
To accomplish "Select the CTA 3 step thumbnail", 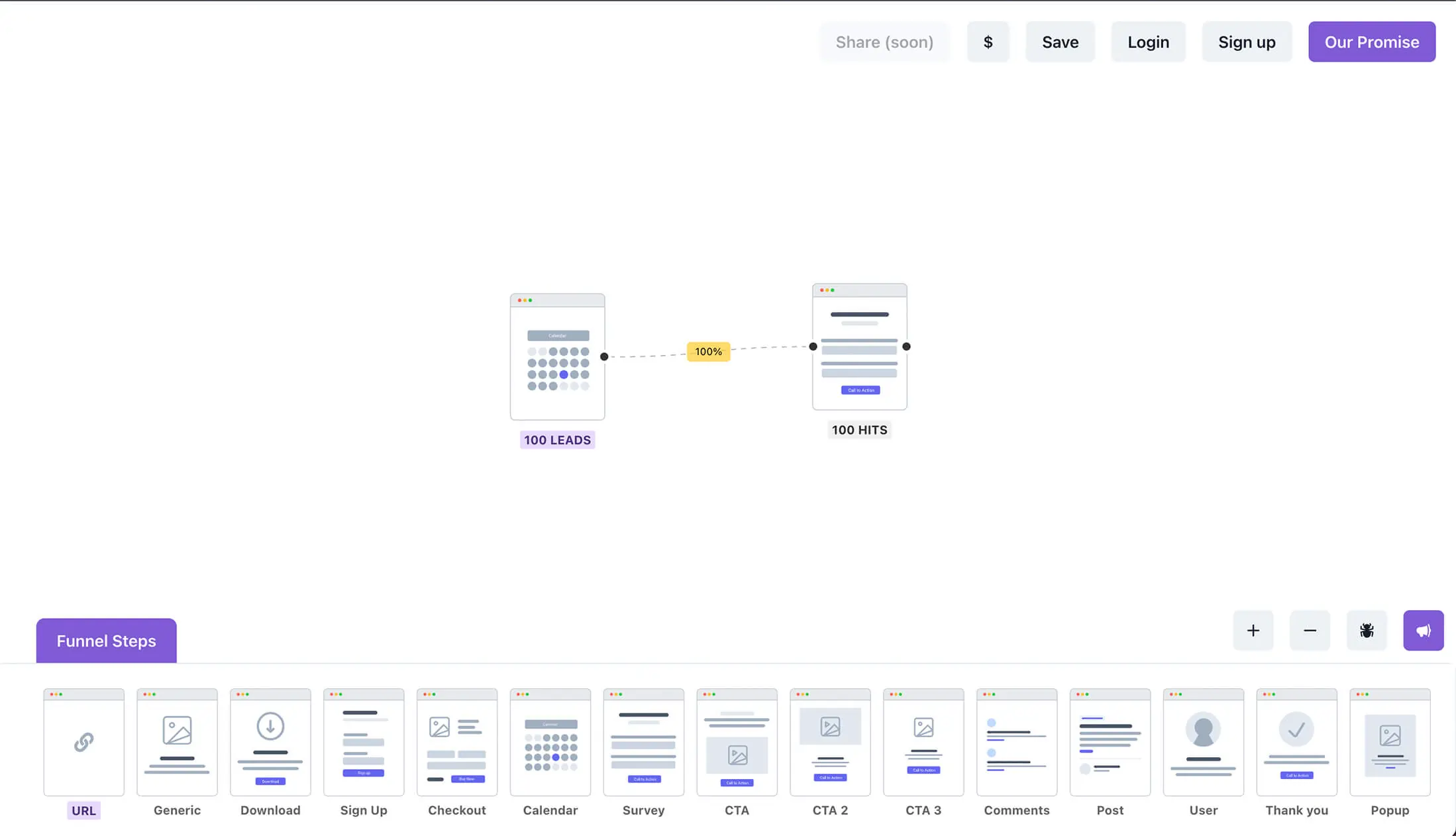I will coord(923,742).
